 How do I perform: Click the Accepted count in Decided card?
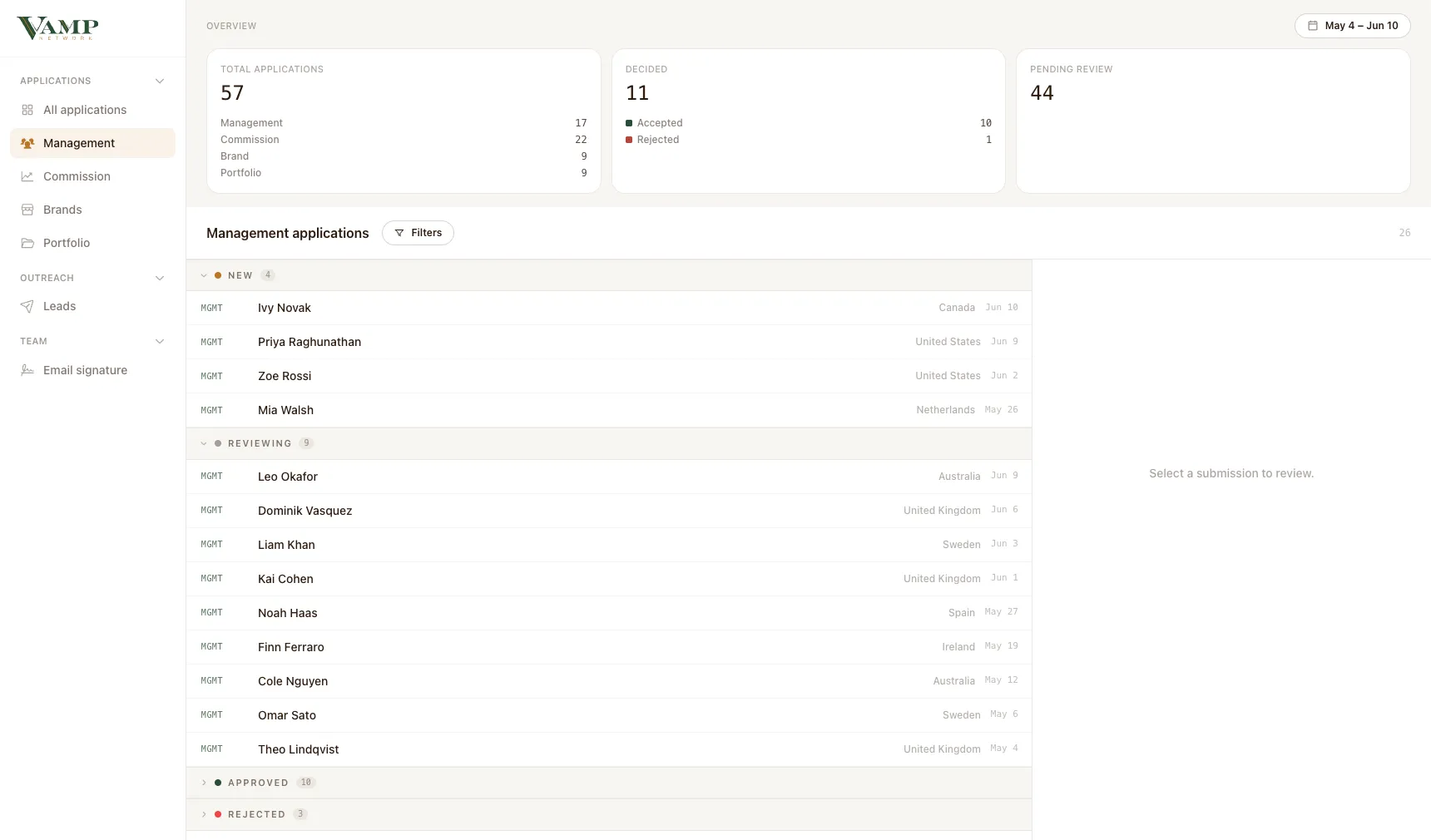[986, 123]
